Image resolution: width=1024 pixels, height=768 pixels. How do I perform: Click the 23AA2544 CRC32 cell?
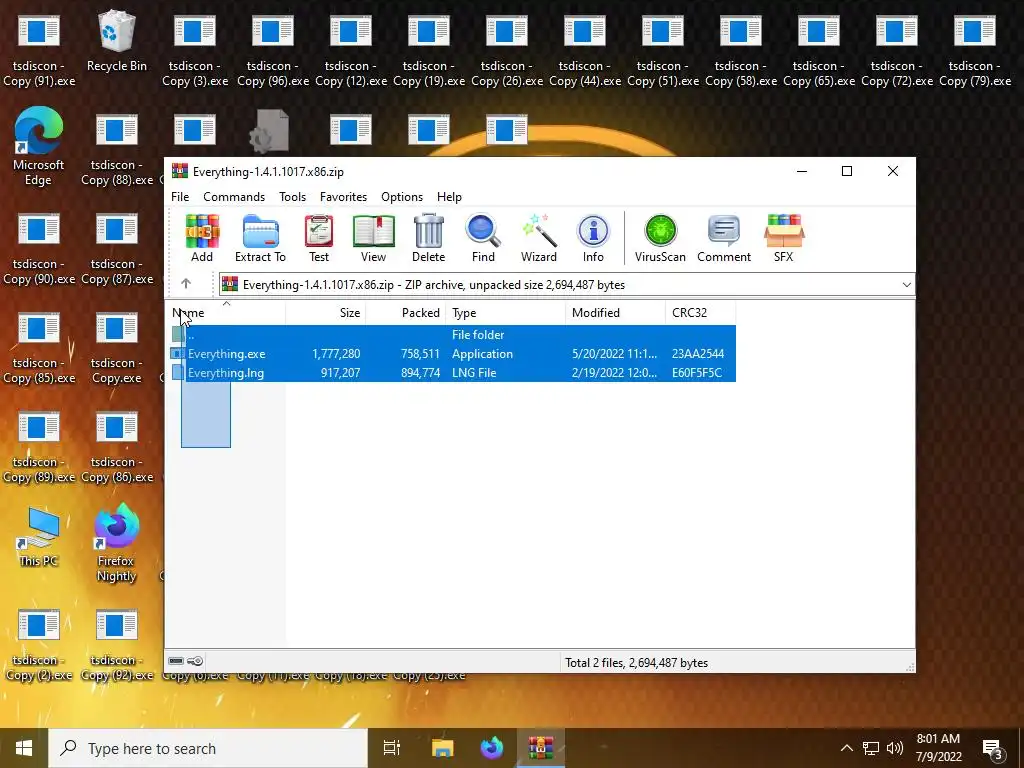pos(697,353)
